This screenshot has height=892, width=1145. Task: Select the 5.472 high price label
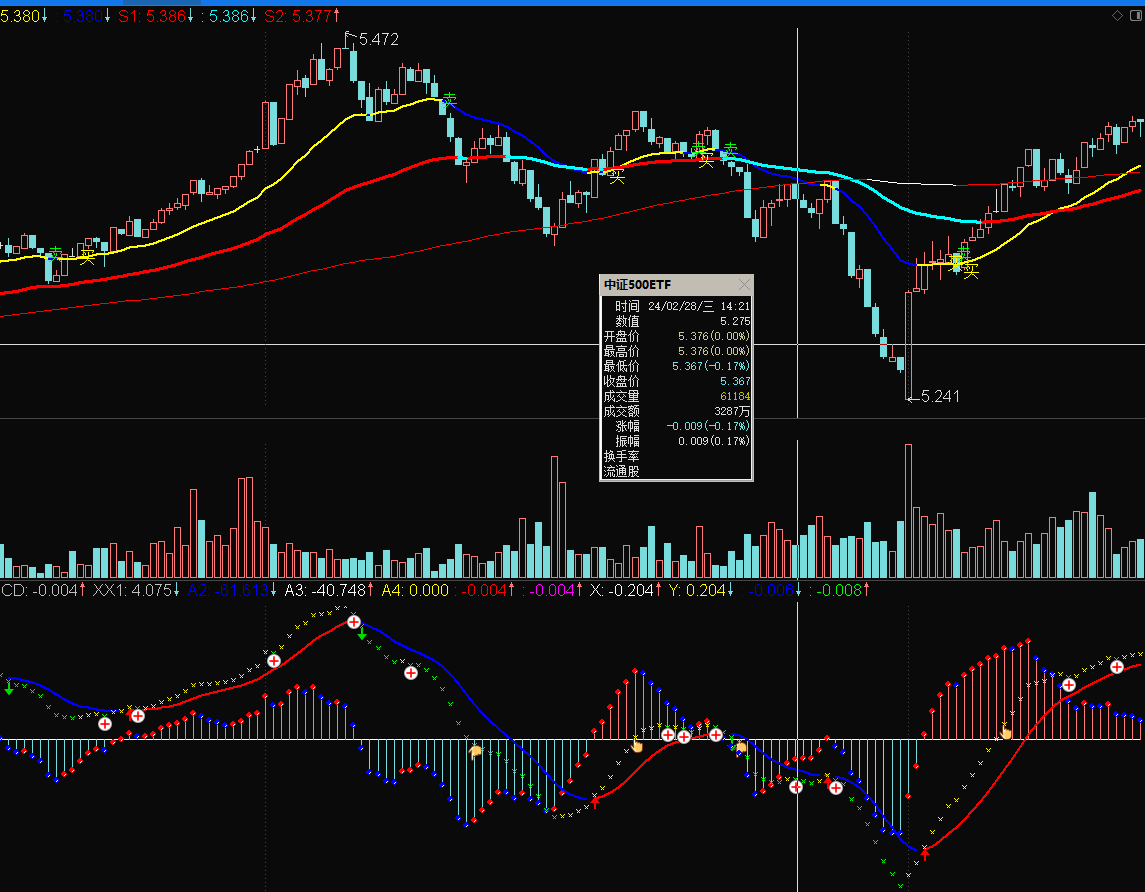pos(378,39)
